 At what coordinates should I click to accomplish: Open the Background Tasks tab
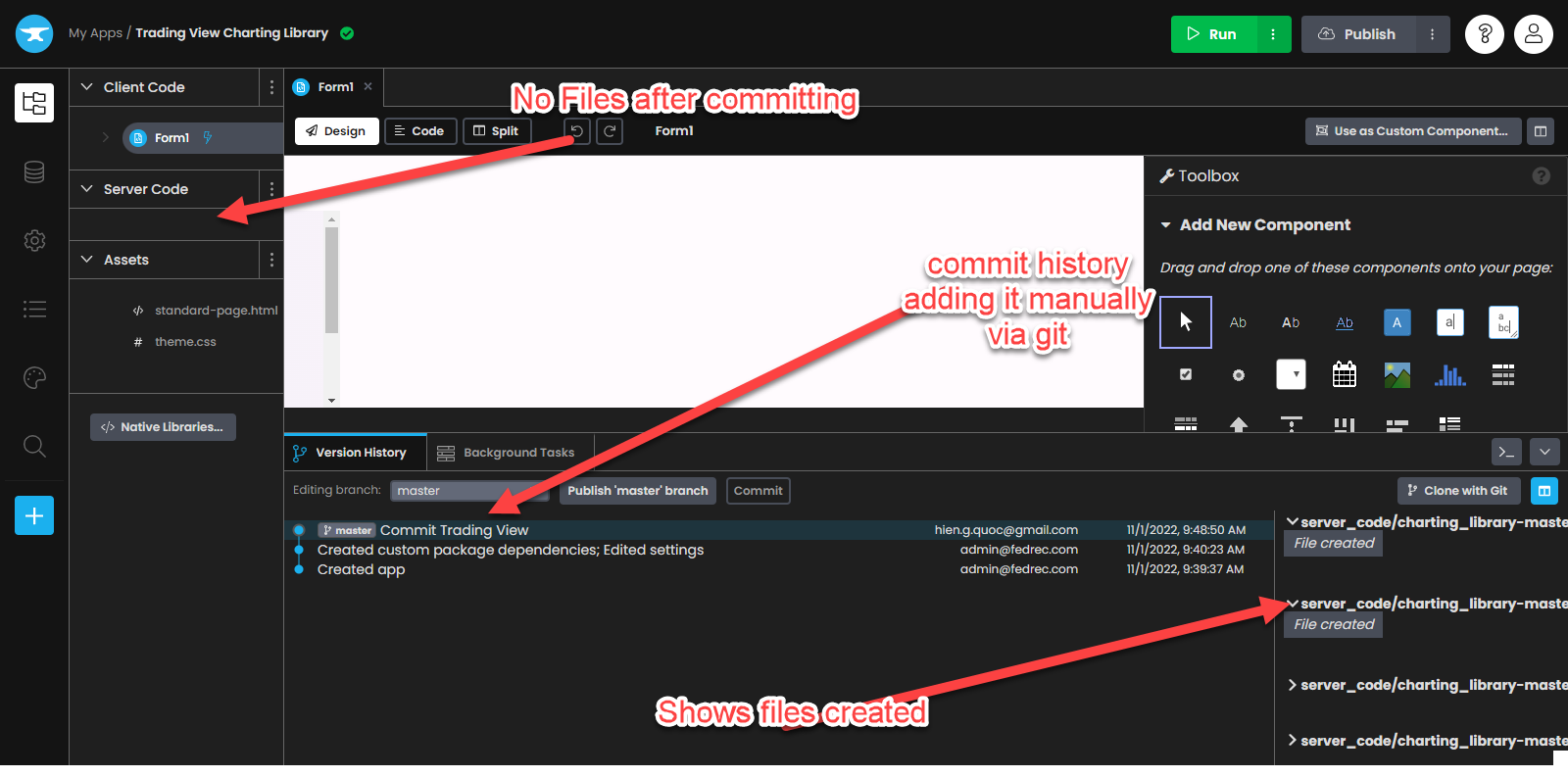pyautogui.click(x=510, y=453)
